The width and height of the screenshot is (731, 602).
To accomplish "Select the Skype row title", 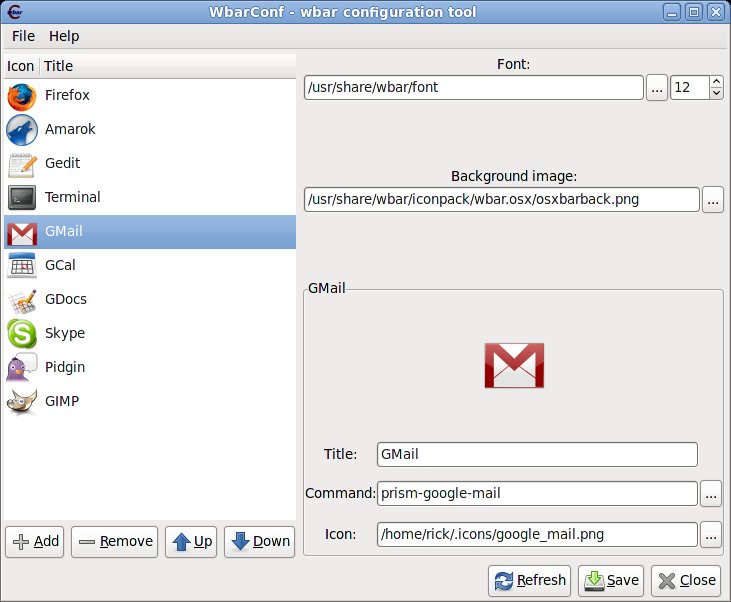I will 65,333.
